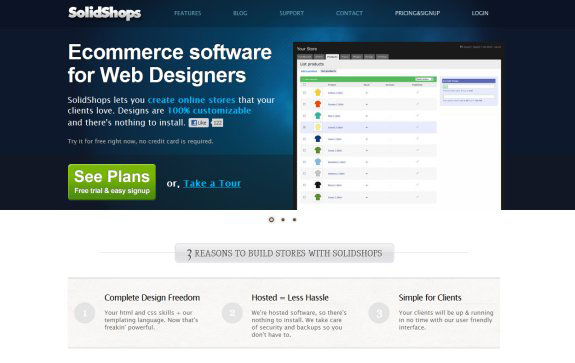The image size is (575, 363).
Task: Click the orange t-shirt product icon
Action: coord(318,104)
